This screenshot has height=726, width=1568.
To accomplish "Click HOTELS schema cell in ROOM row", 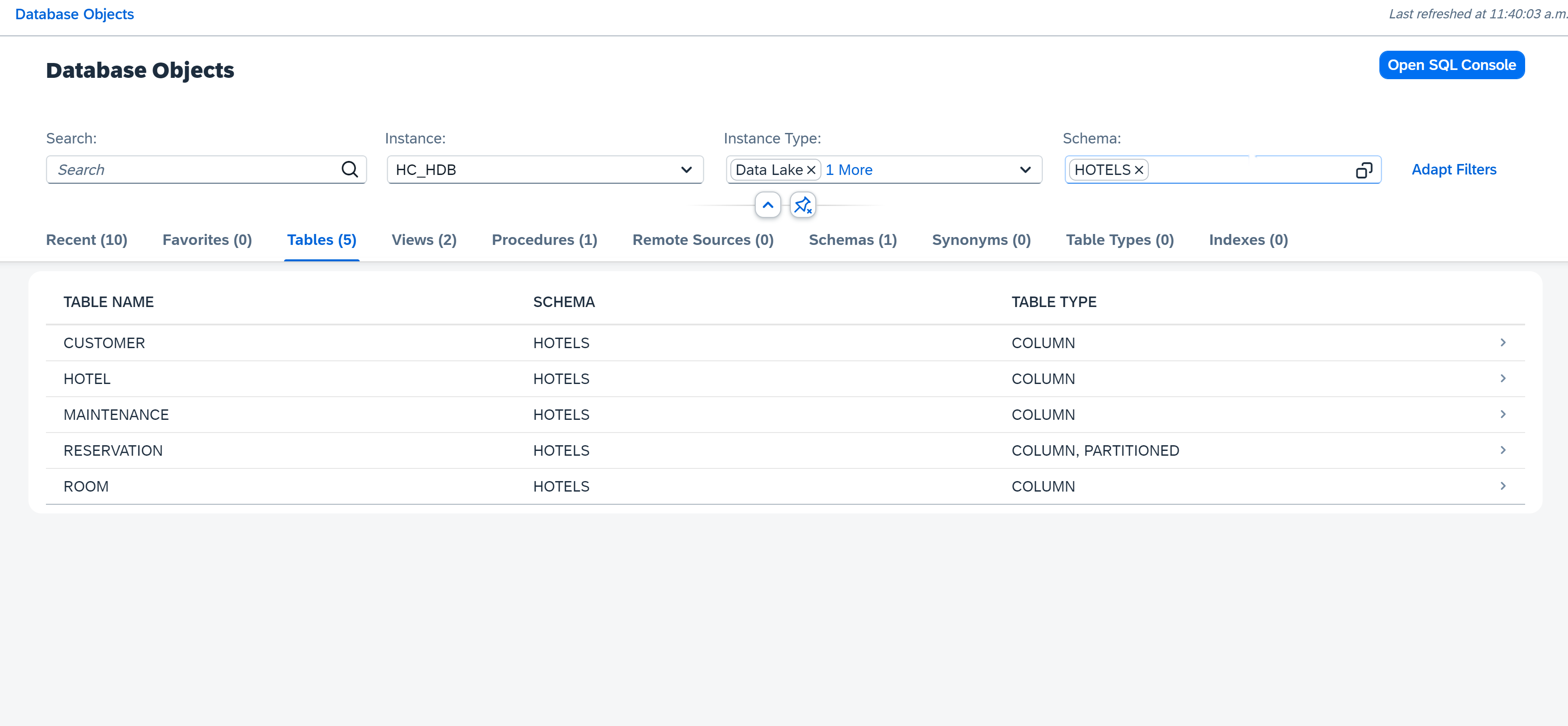I will (561, 487).
